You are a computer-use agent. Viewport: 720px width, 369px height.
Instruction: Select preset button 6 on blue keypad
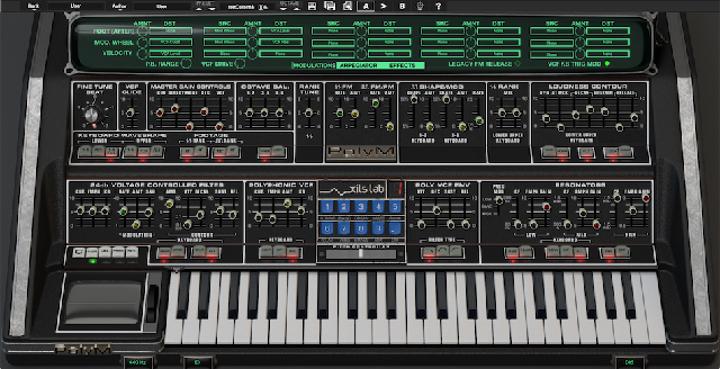[327, 228]
